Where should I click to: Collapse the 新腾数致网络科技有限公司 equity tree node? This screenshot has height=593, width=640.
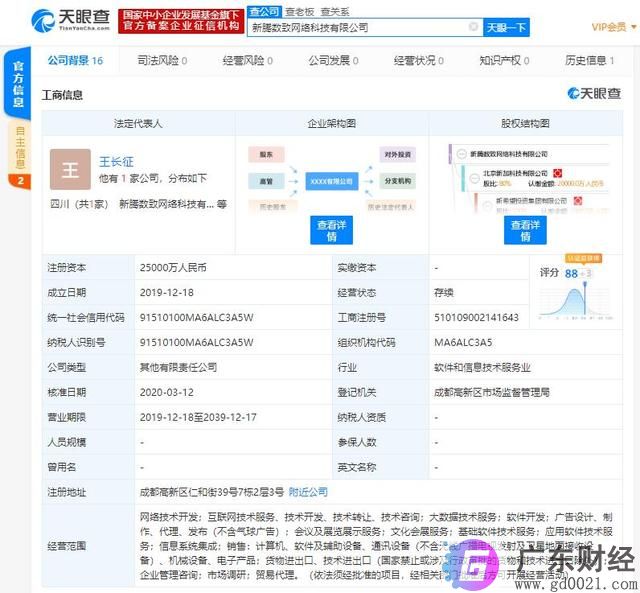pos(461,154)
